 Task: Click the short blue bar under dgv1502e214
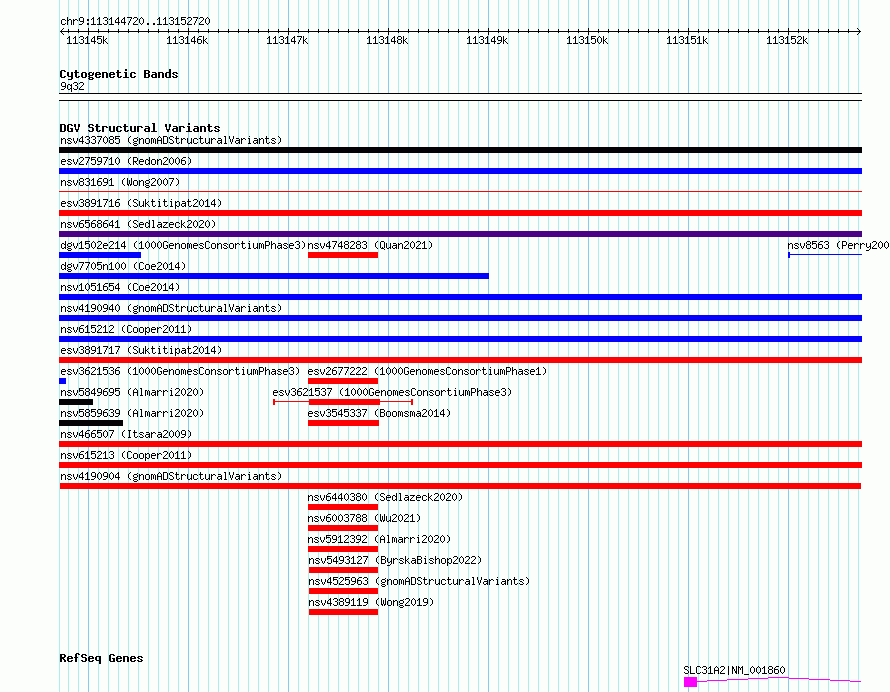[100, 255]
